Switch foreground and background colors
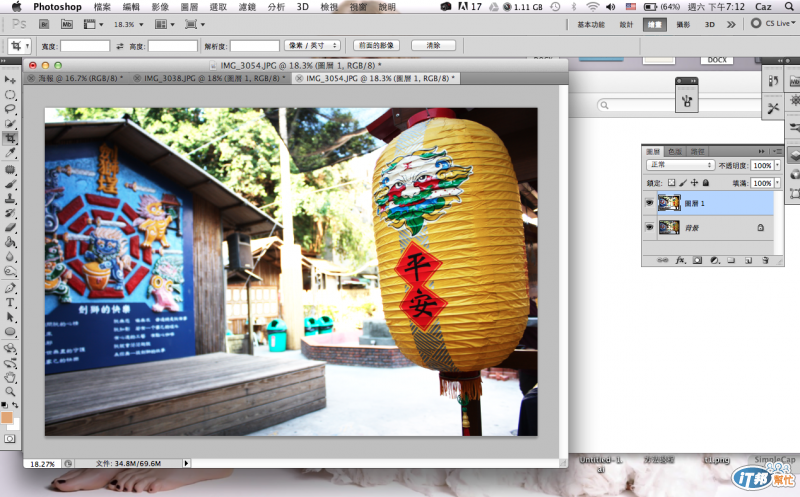The width and height of the screenshot is (800, 497). (x=15, y=405)
